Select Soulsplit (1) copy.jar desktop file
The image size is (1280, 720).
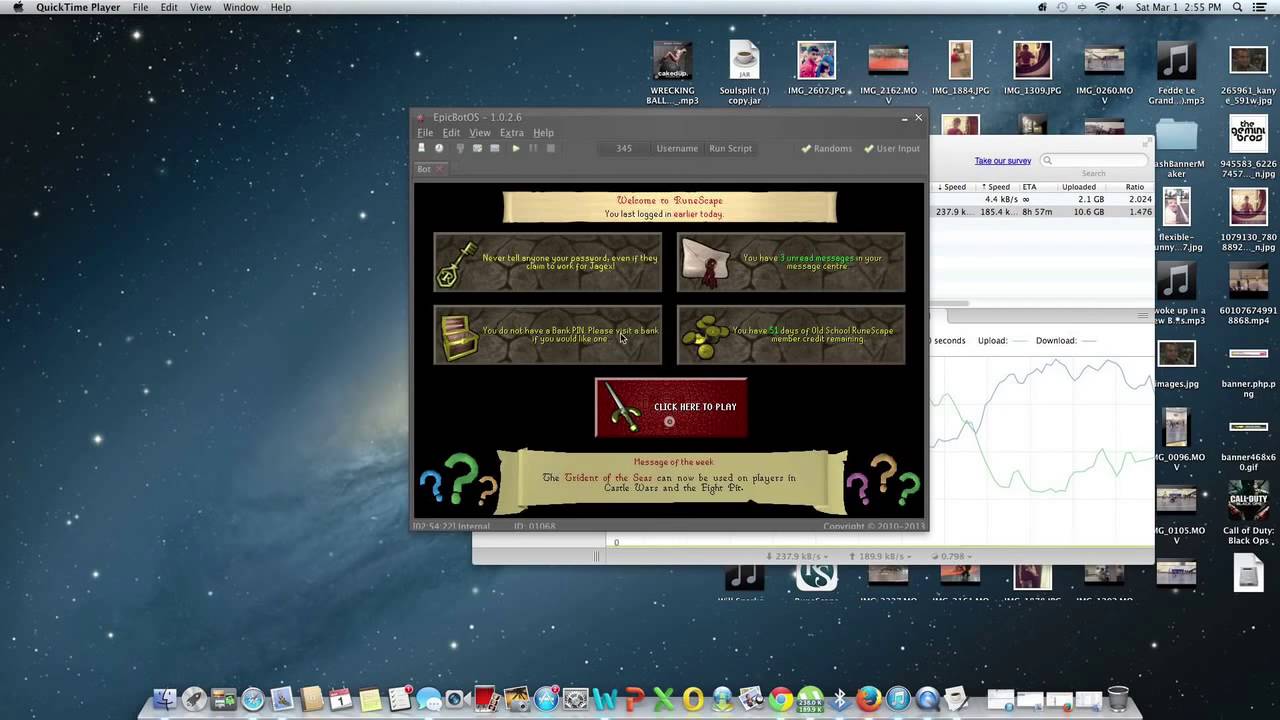[744, 73]
